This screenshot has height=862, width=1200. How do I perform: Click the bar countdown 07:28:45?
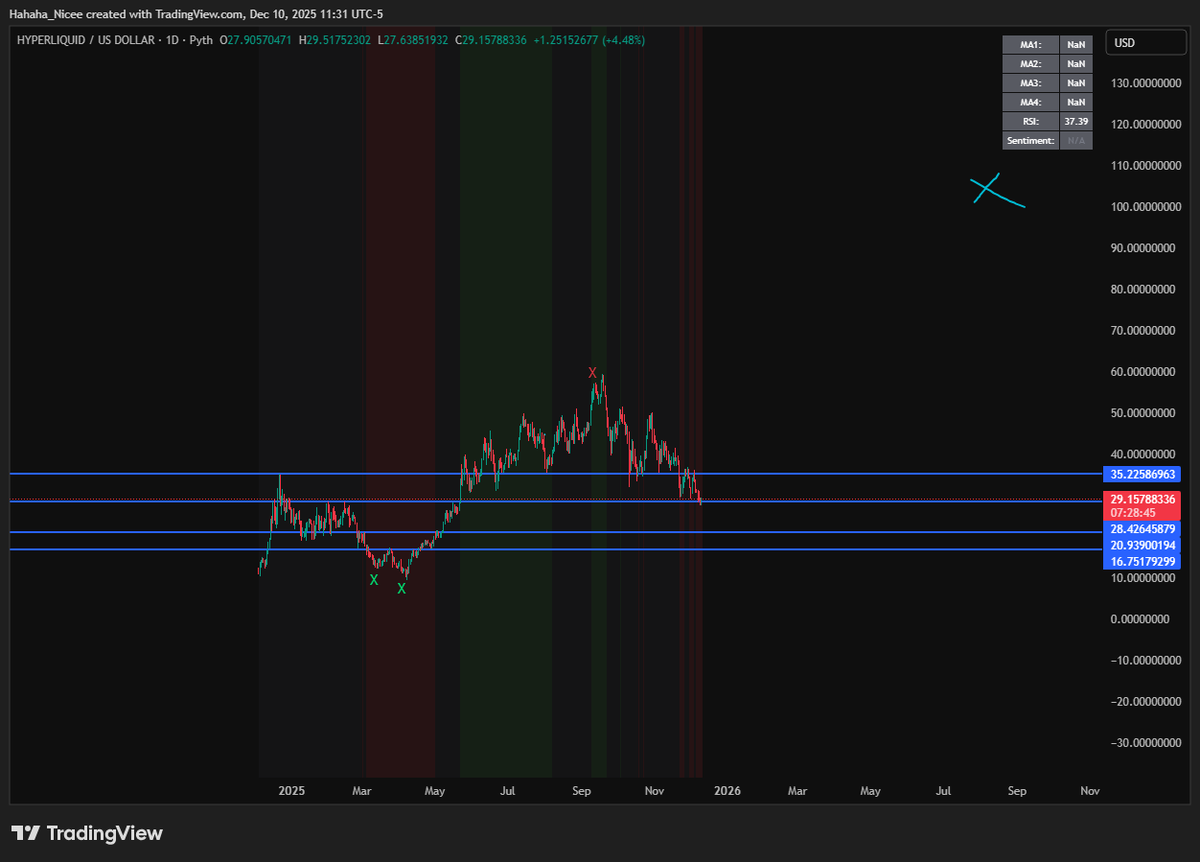(1135, 512)
